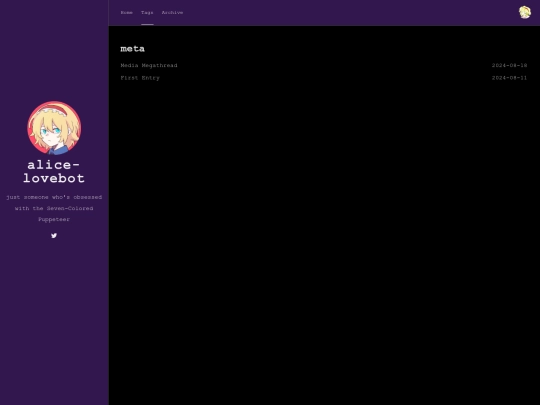Click the 2024-08-18 post date
Viewport: 540px width, 405px height.
[x=509, y=65]
